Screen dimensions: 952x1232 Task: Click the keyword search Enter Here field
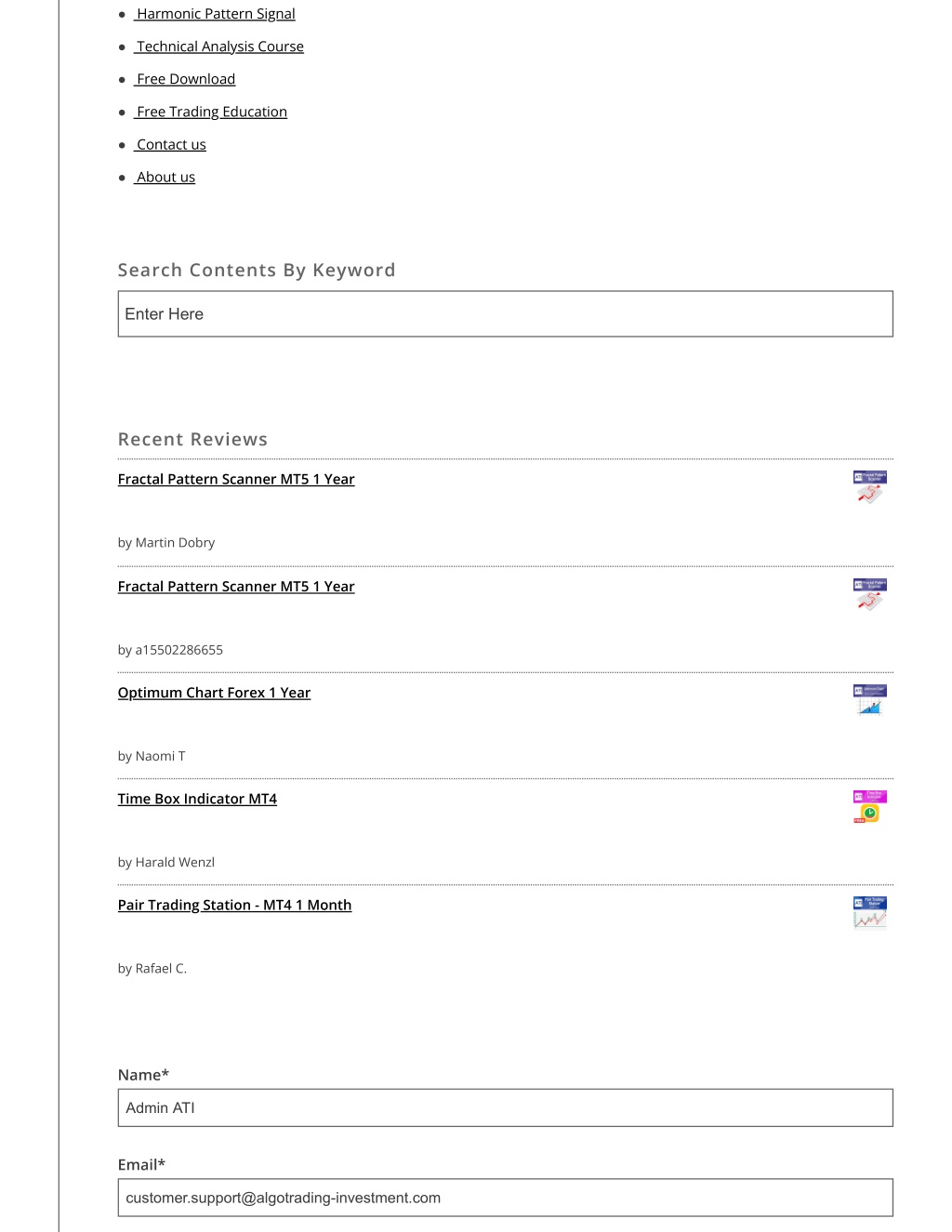pos(505,314)
